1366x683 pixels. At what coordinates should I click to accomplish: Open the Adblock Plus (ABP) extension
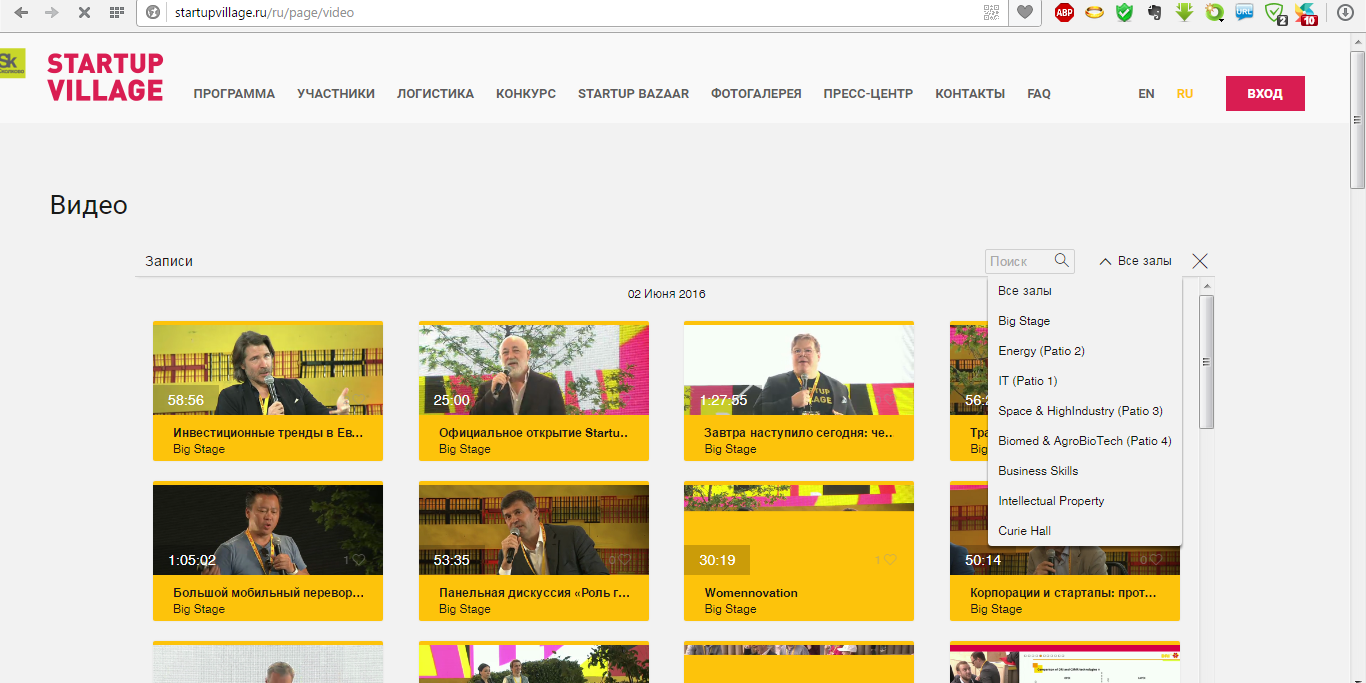pyautogui.click(x=1064, y=13)
